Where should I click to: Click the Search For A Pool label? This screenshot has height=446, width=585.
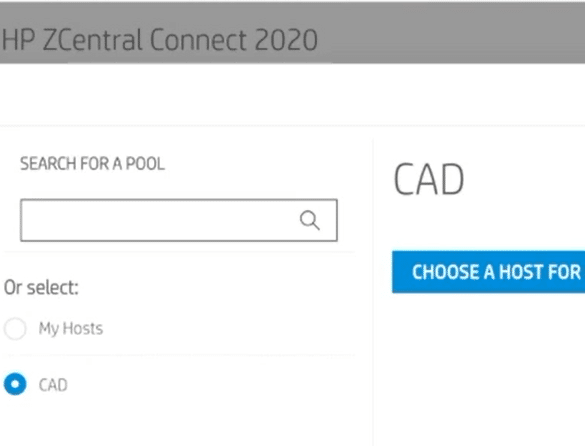coord(93,163)
